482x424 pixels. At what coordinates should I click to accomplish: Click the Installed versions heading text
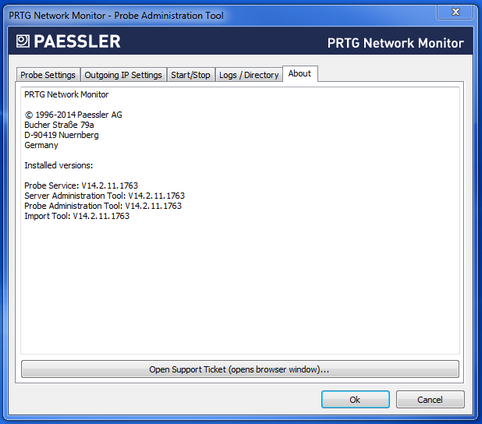[59, 165]
